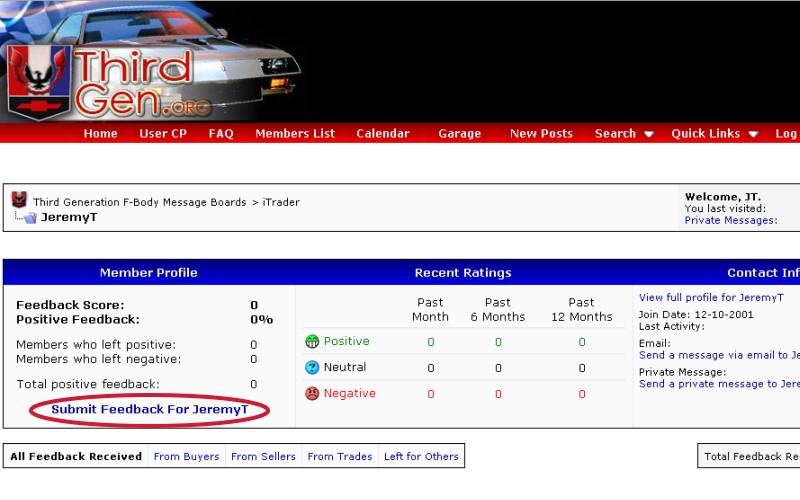Click the red Negative frown icon
The image size is (800, 500).
click(x=312, y=394)
